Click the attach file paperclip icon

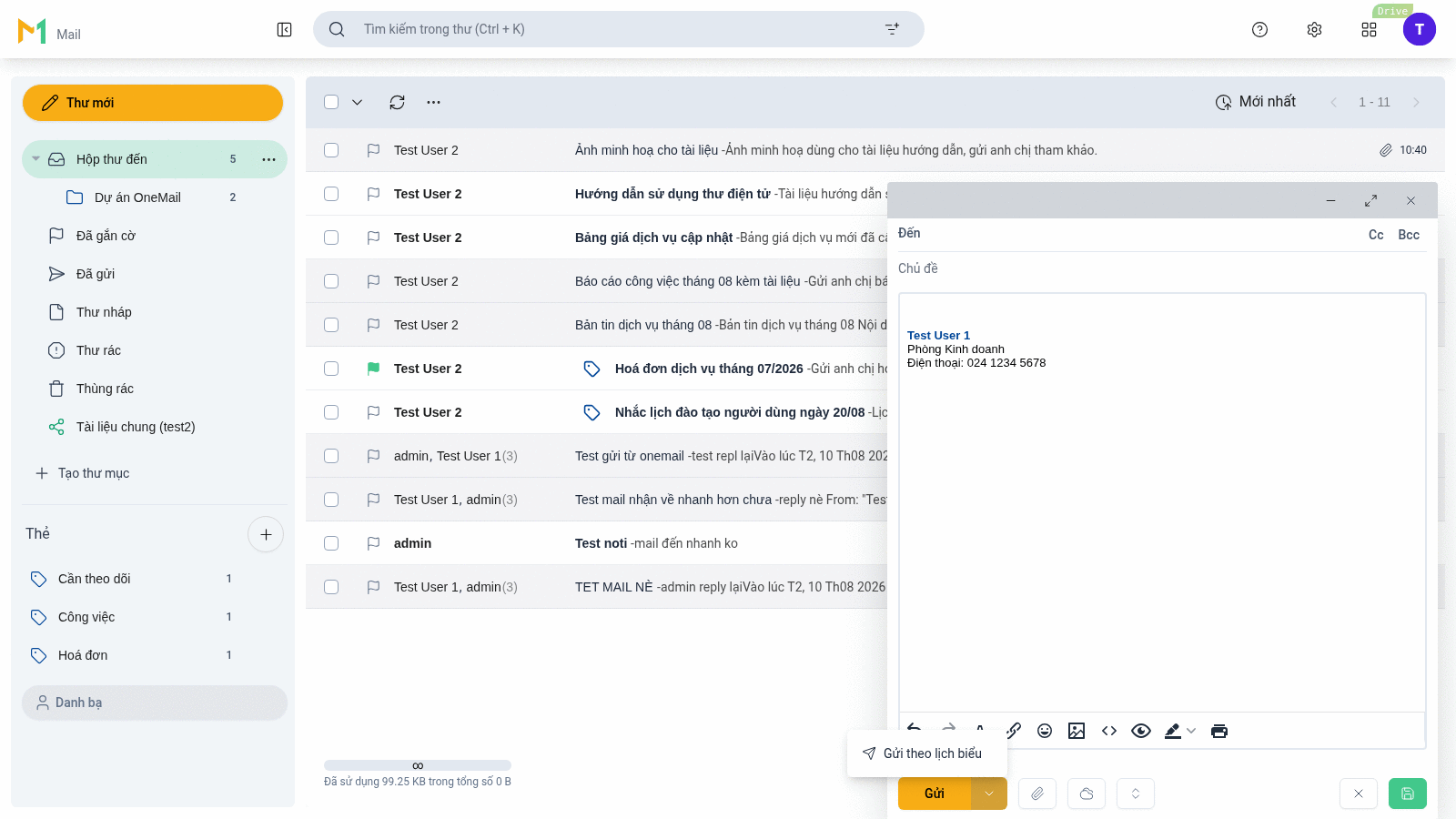point(1037,794)
